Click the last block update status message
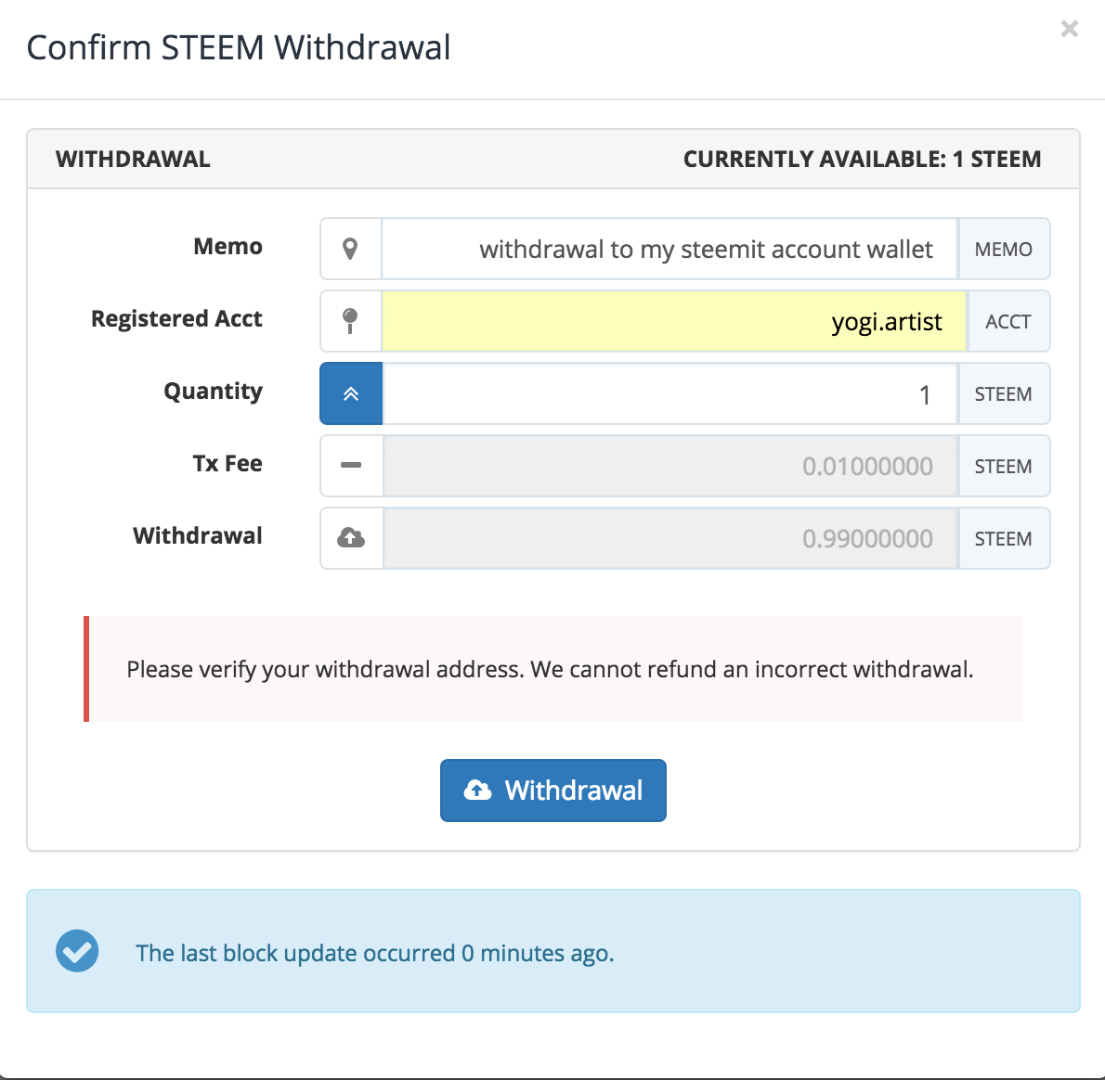 [375, 953]
